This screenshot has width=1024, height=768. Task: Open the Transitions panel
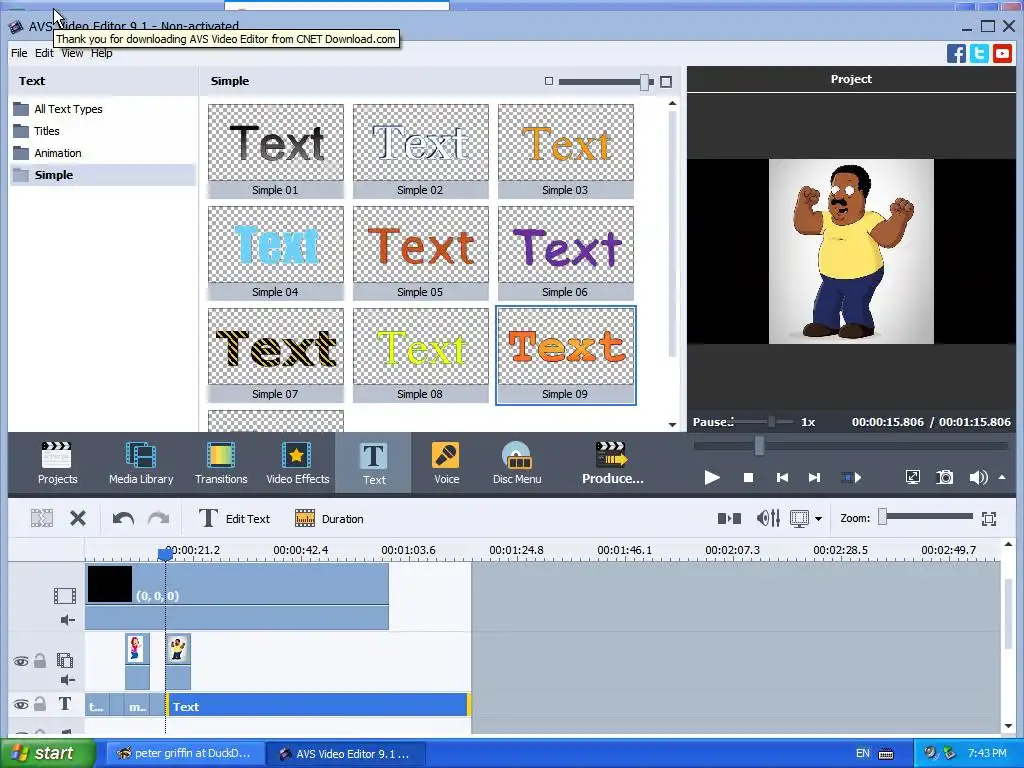pos(221,463)
